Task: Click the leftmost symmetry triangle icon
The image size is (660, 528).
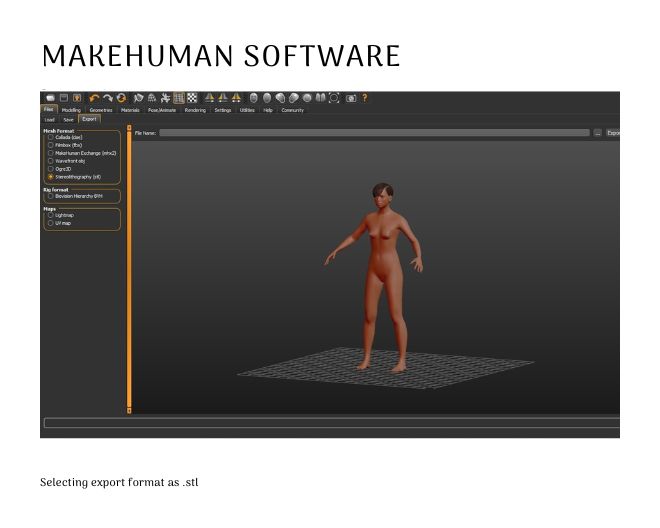Action: pyautogui.click(x=209, y=98)
